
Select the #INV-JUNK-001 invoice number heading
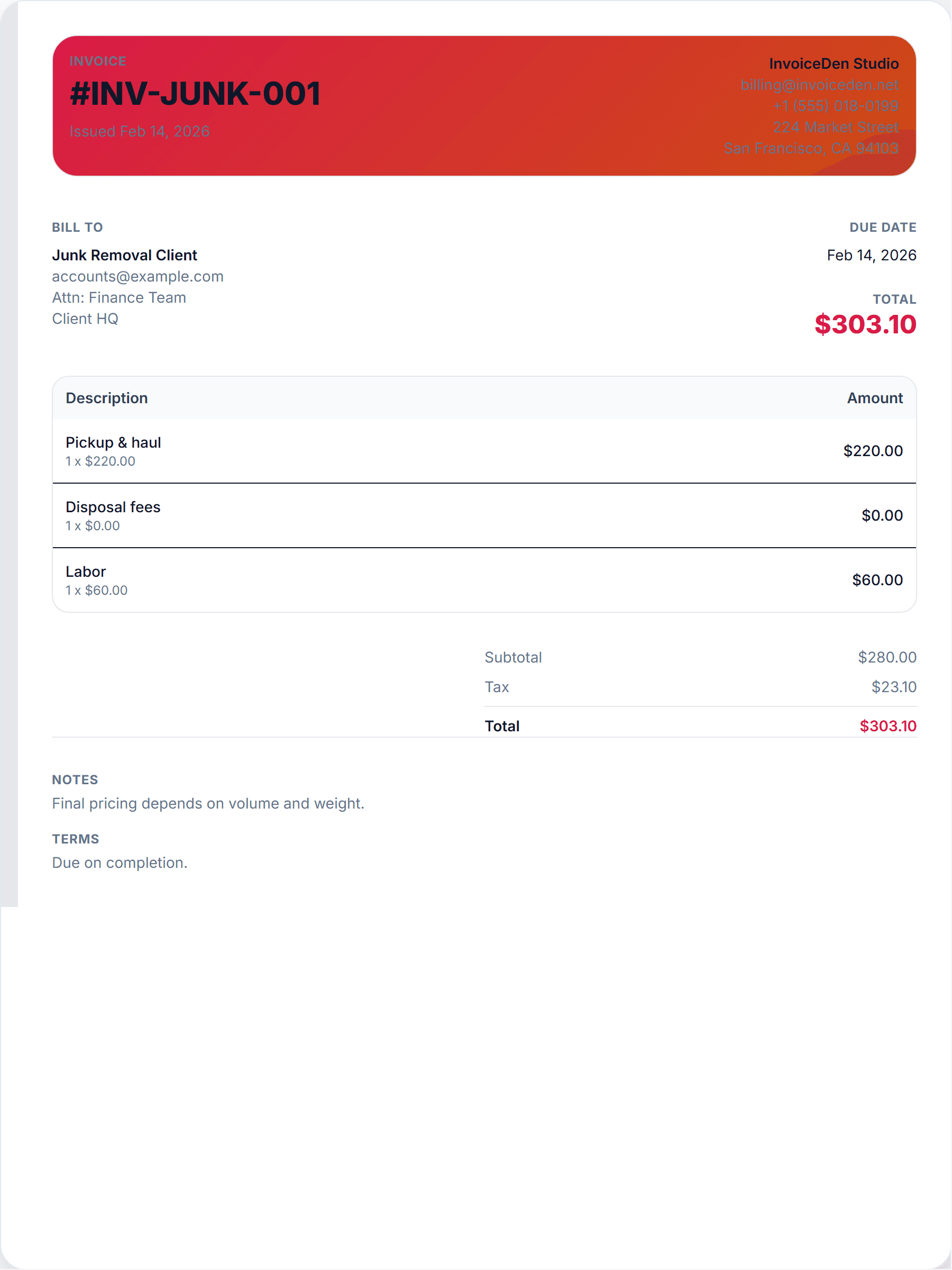click(195, 94)
